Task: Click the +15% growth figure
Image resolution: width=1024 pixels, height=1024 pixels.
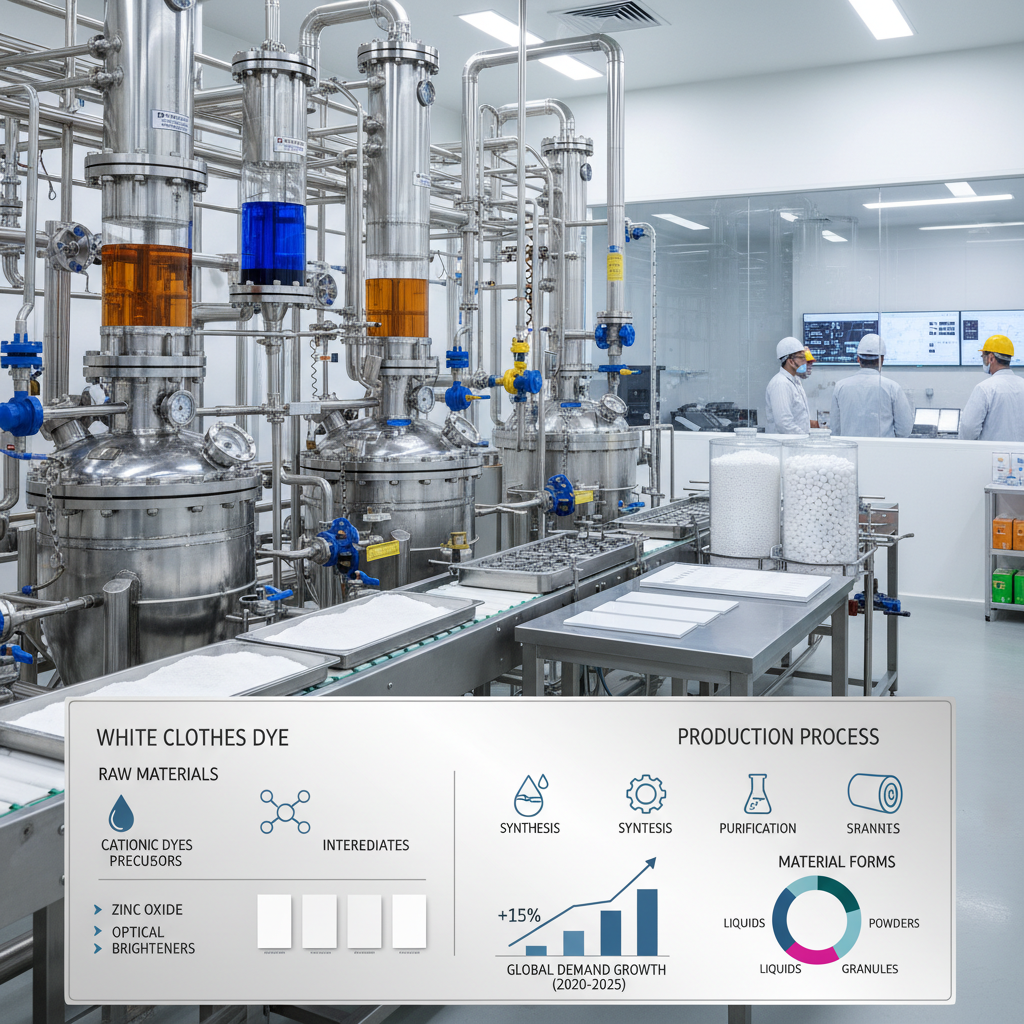Action: click(x=518, y=914)
